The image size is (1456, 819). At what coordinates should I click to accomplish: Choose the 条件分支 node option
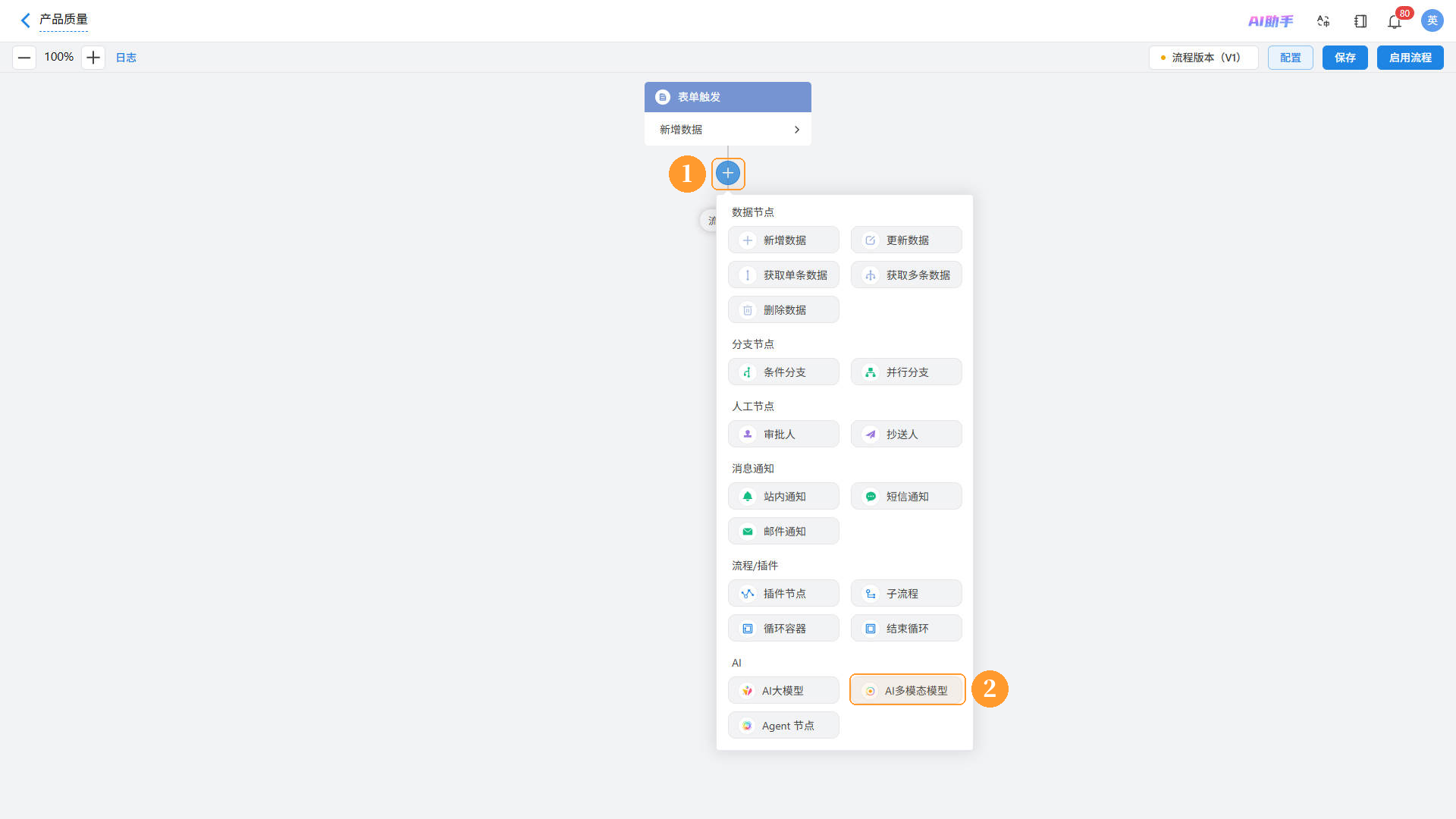point(784,372)
